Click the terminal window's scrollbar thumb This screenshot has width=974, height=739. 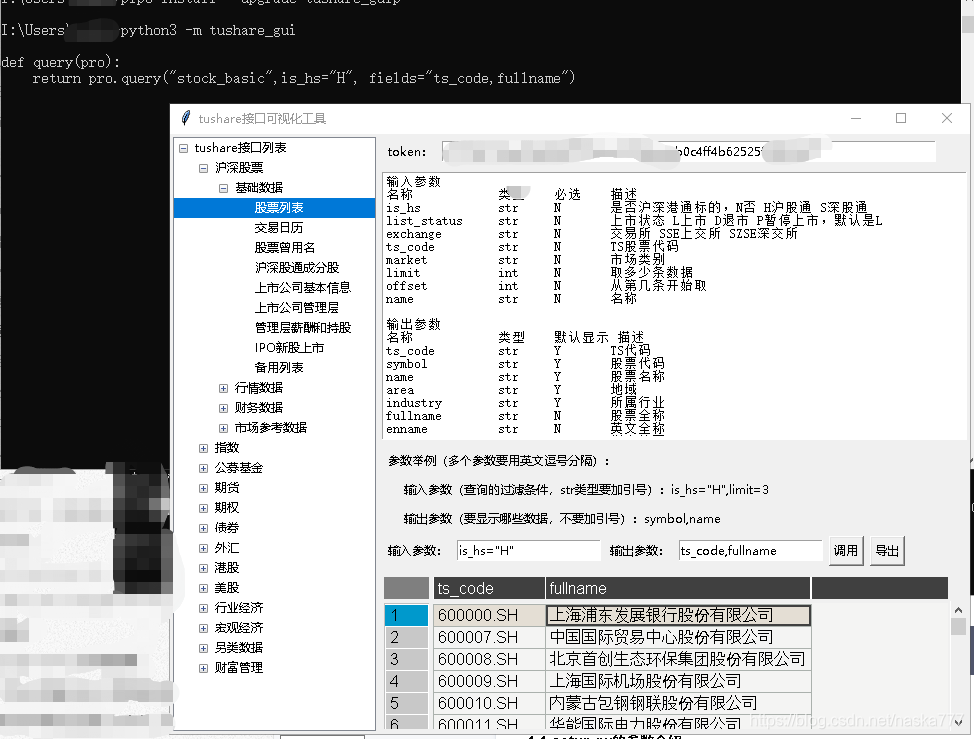click(x=968, y=24)
